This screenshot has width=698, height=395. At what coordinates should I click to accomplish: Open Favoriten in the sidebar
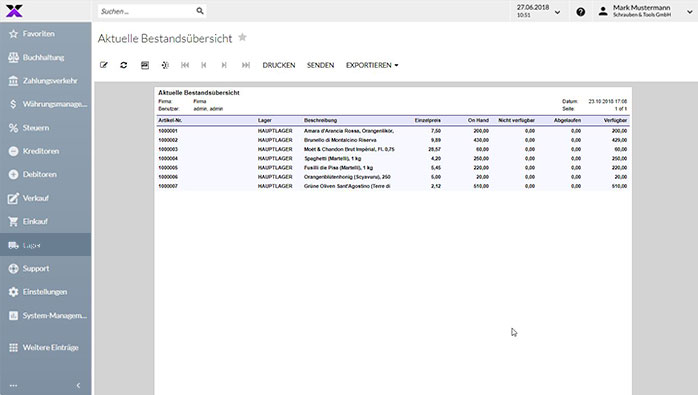pyautogui.click(x=45, y=34)
